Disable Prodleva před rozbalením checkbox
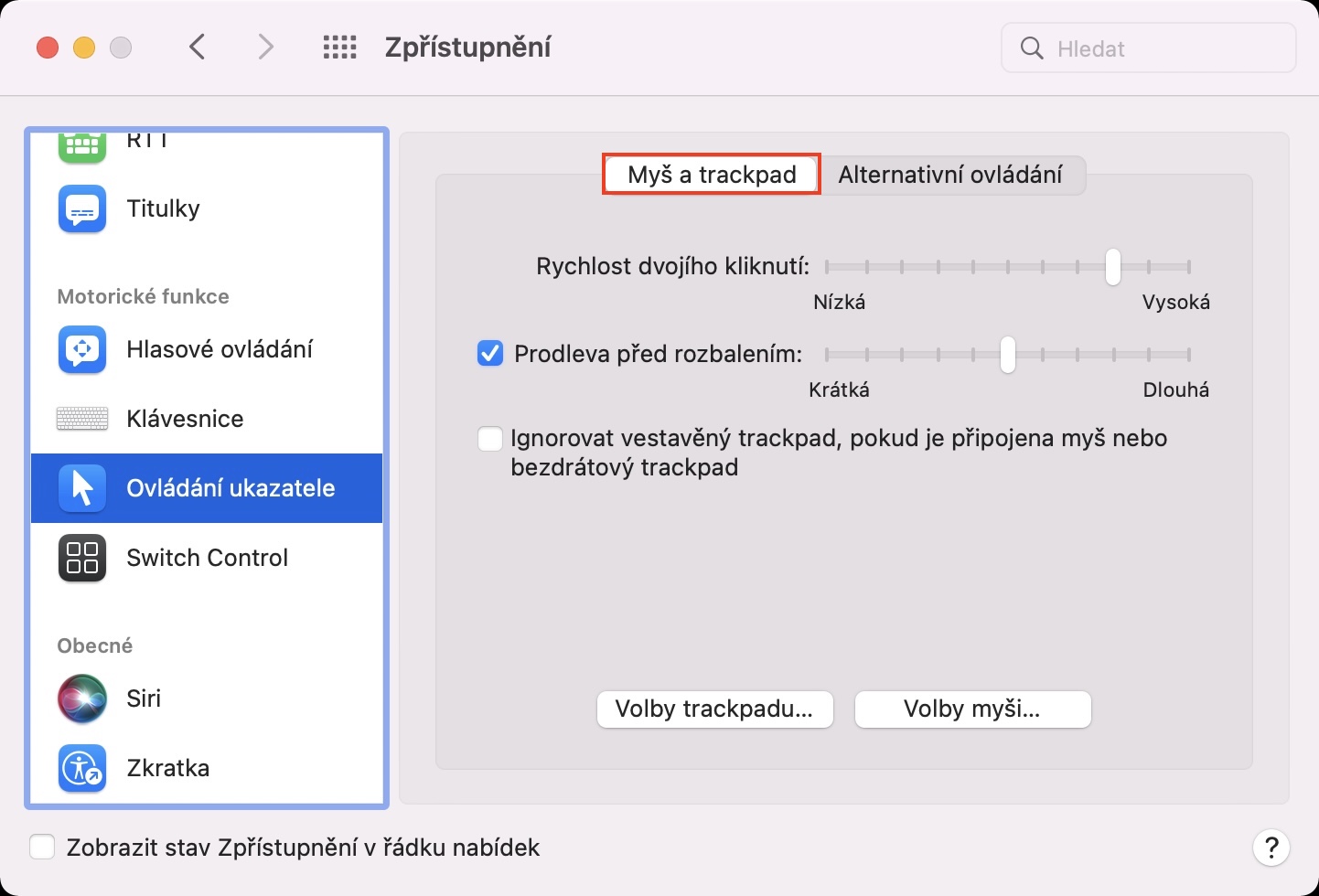Image resolution: width=1319 pixels, height=896 pixels. coord(490,353)
